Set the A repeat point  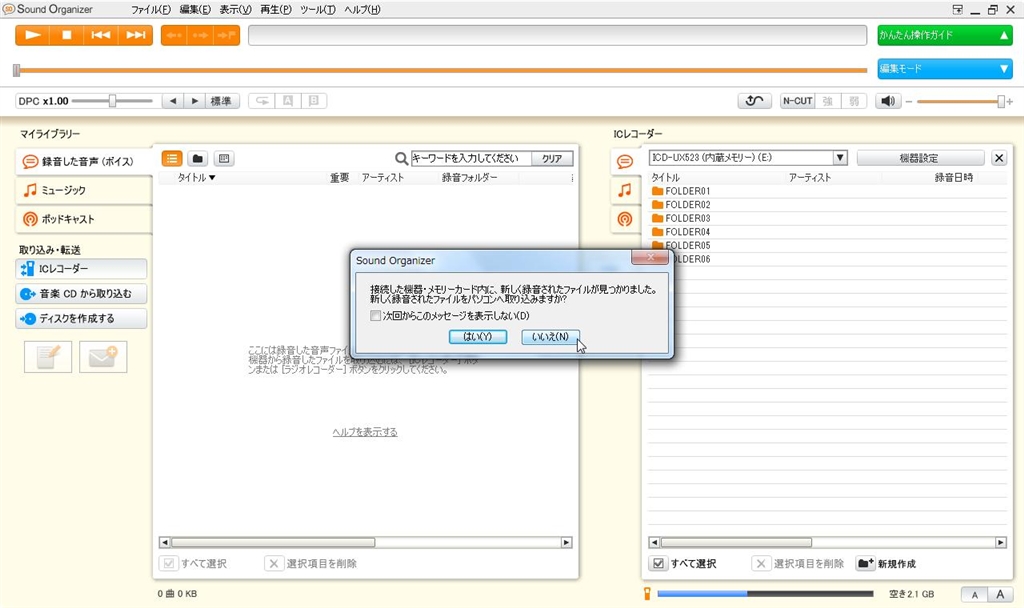(x=288, y=101)
